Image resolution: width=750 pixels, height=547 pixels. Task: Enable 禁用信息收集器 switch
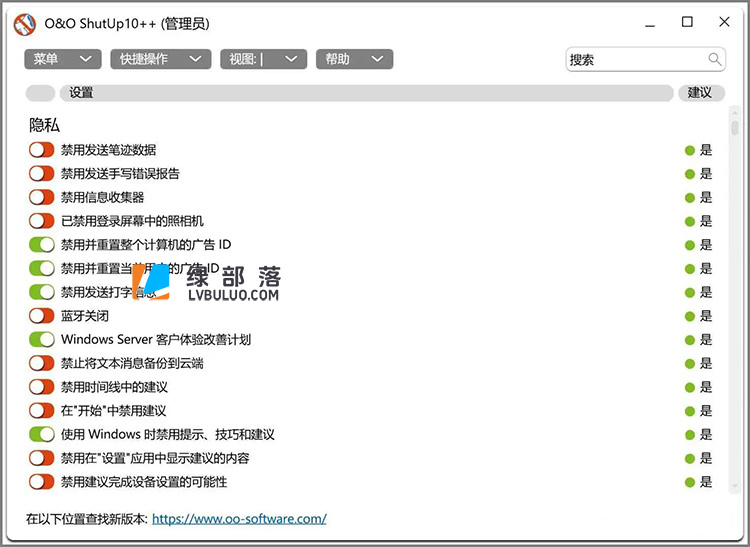(42, 197)
